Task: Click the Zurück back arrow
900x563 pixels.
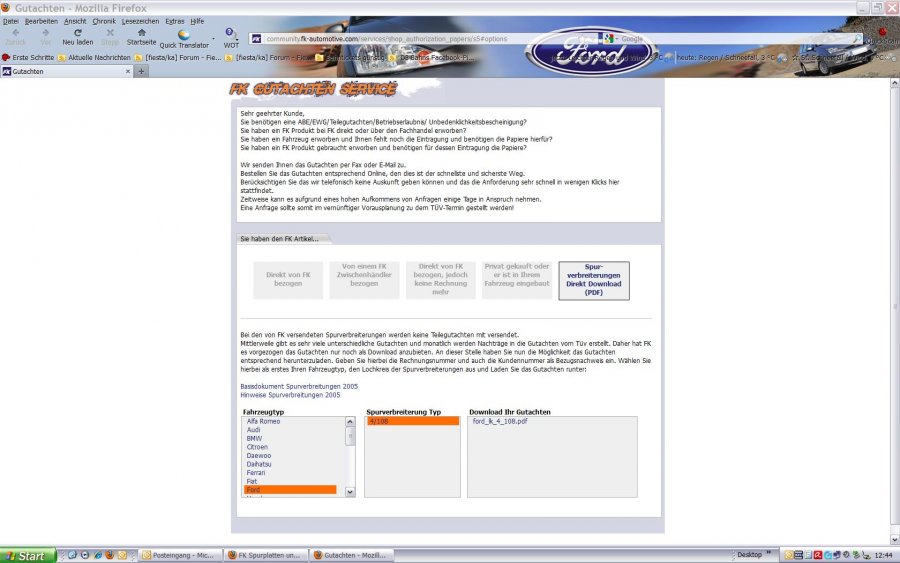Action: point(16,33)
